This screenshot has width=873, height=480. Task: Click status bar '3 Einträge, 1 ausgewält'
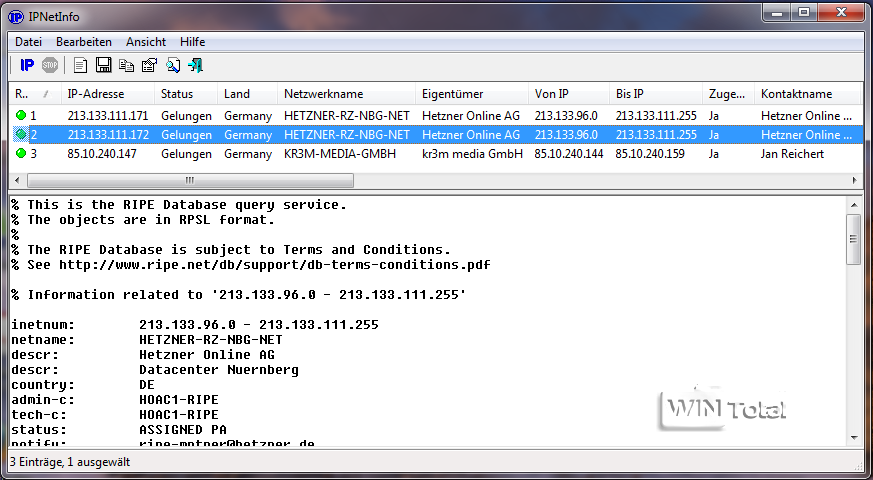70,462
